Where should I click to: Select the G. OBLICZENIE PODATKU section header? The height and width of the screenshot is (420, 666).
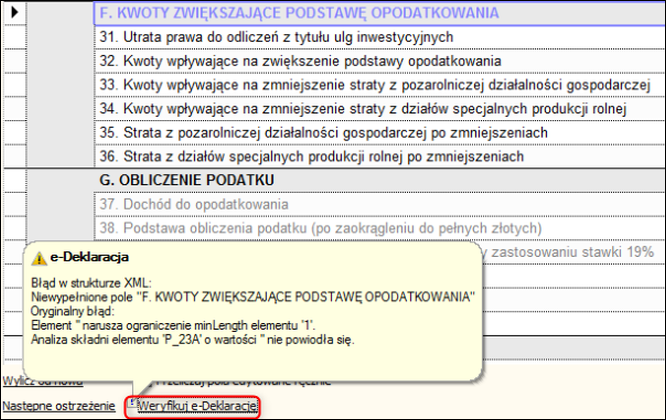[380, 180]
